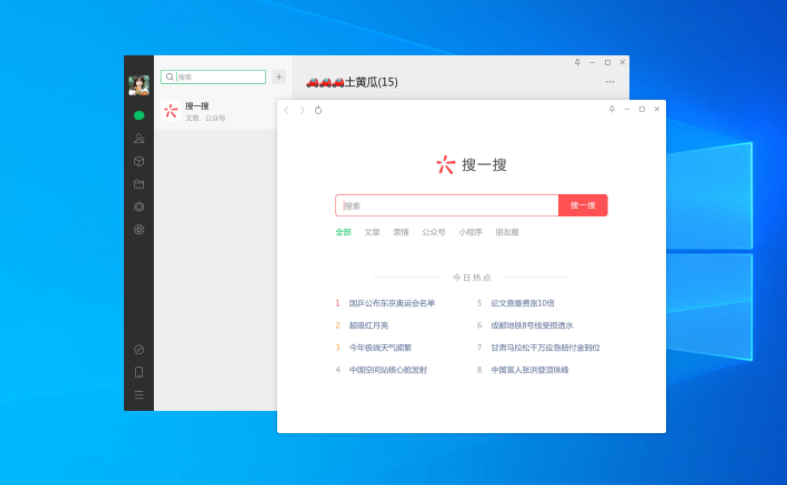Select the 公众号 filter tab
This screenshot has height=485, width=787.
click(x=434, y=232)
